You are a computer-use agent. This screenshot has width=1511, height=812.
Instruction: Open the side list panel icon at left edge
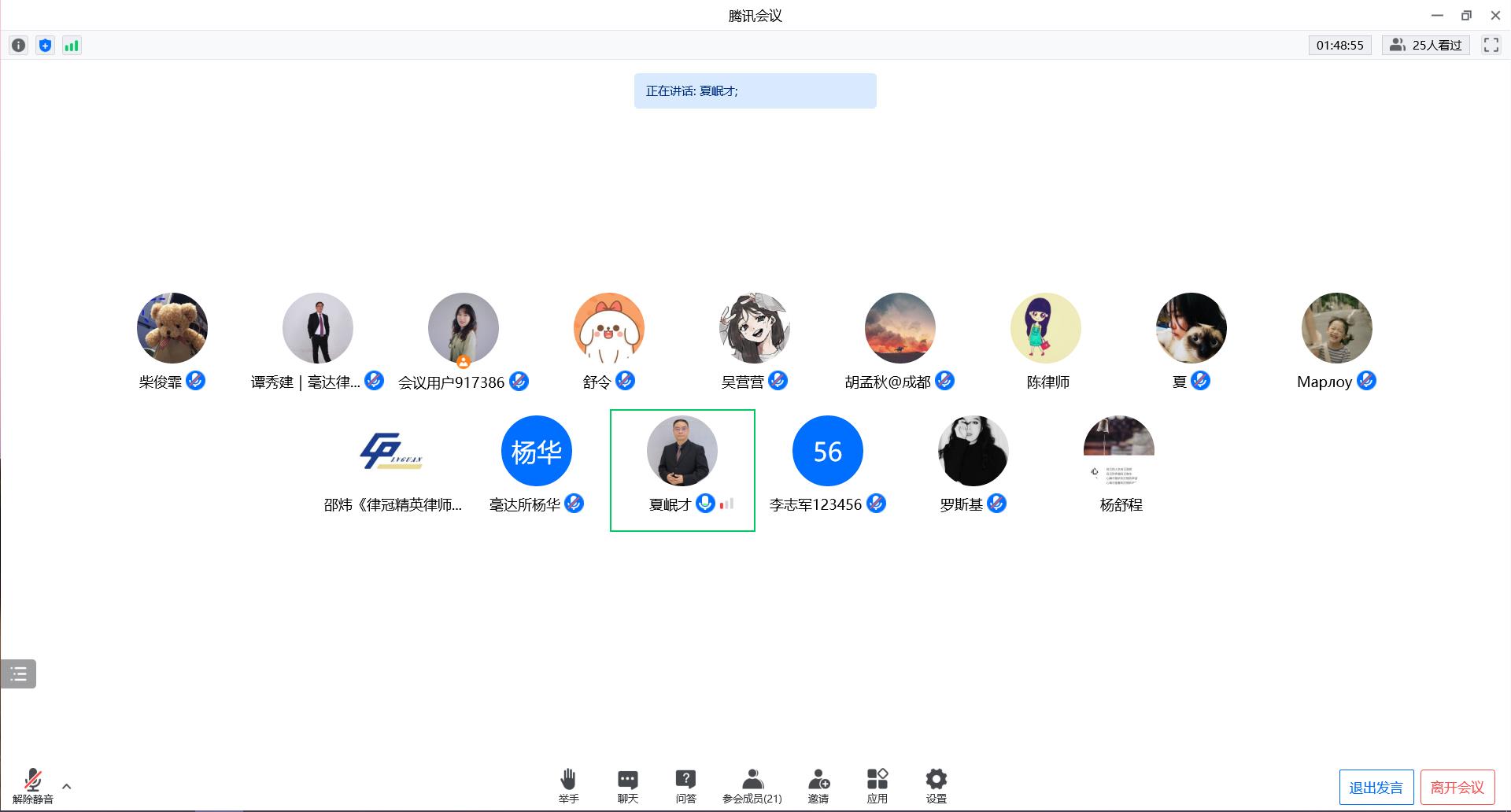pos(18,674)
